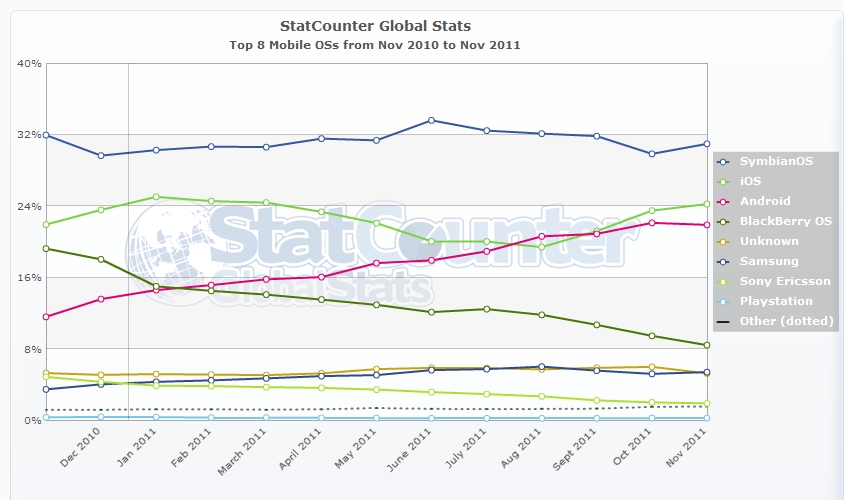Click the StatCounter Global Stats chart title
The image size is (854, 500).
(x=375, y=26)
